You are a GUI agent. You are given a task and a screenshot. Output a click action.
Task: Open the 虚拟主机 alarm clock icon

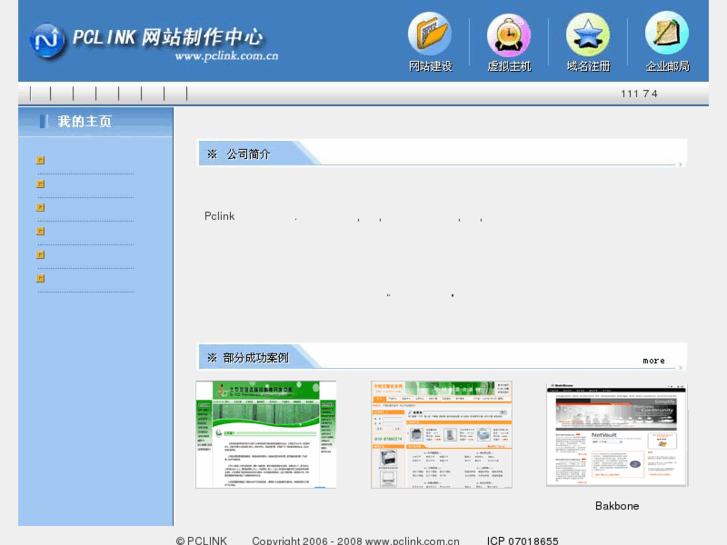(x=509, y=35)
